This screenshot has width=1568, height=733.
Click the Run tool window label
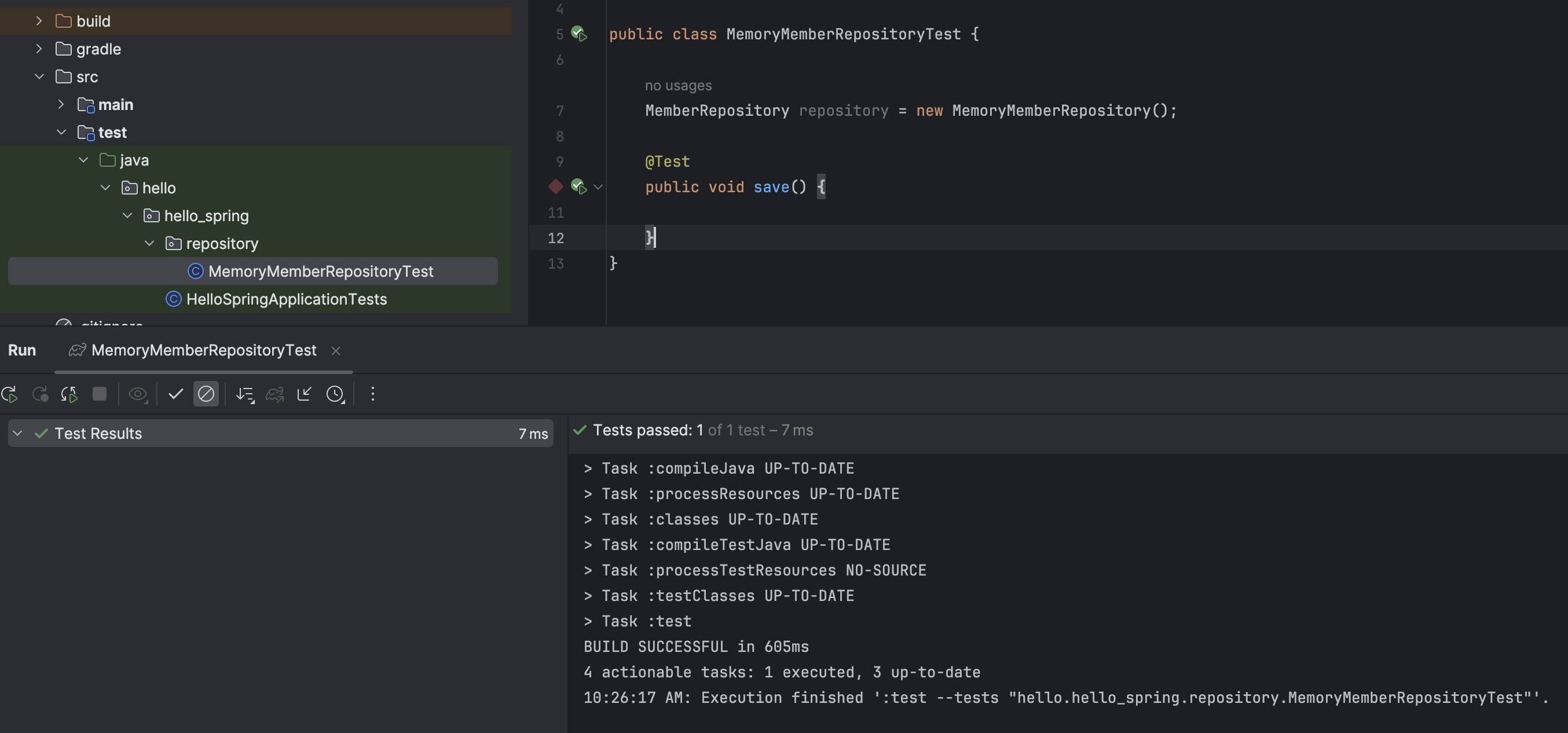click(x=22, y=350)
